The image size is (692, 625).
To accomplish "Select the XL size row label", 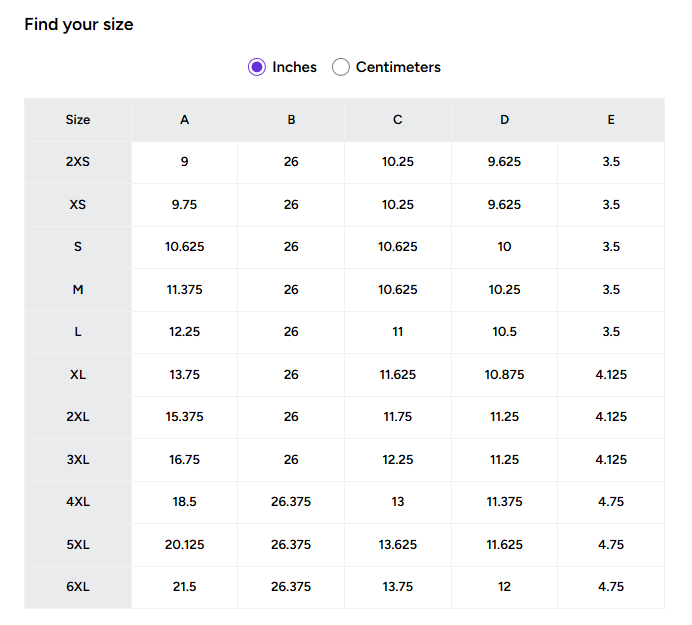I will click(x=78, y=375).
